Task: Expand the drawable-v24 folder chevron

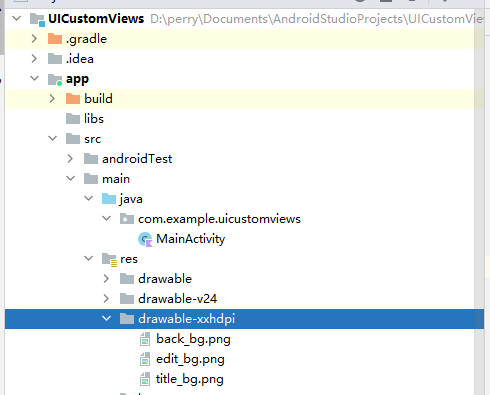Action: (x=106, y=299)
